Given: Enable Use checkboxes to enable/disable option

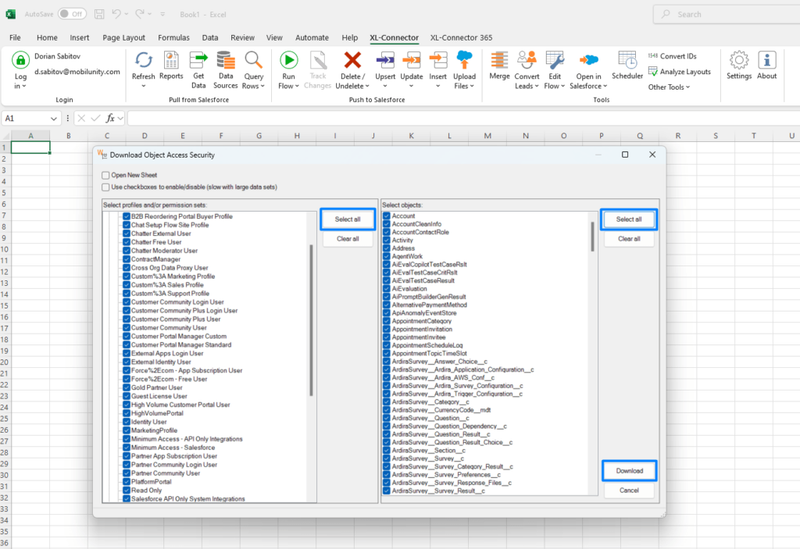Looking at the screenshot, I should point(106,187).
